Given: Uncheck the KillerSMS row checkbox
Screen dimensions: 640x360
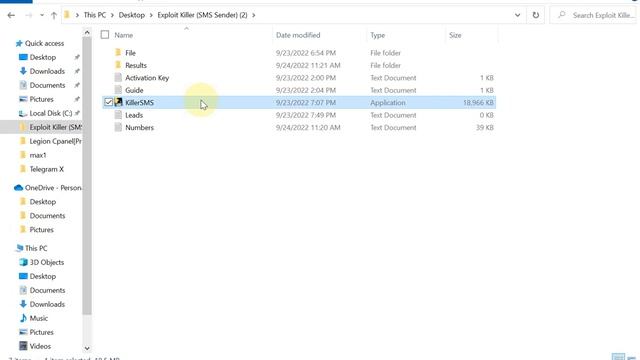Looking at the screenshot, I should click(108, 102).
